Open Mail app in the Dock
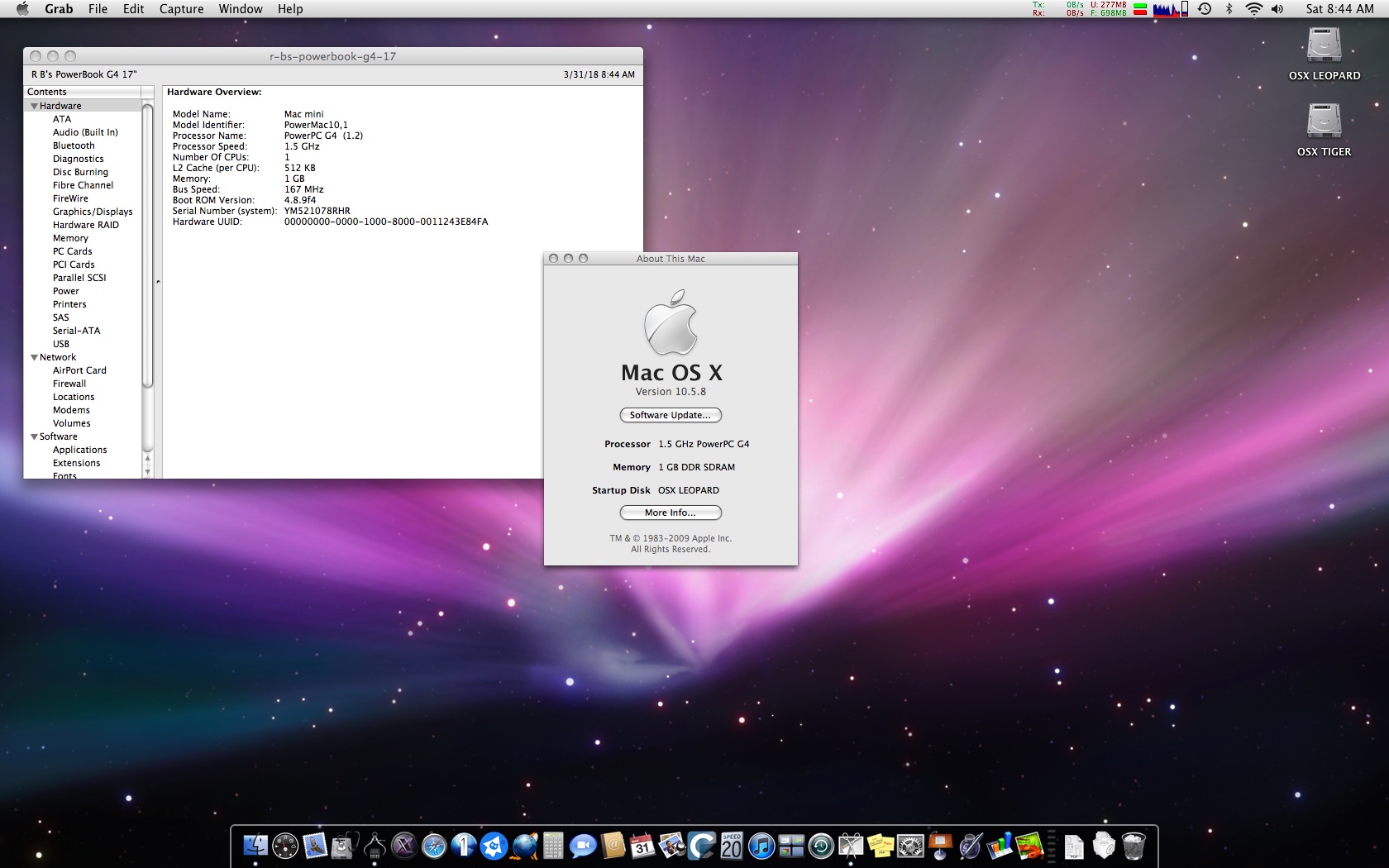 (315, 846)
